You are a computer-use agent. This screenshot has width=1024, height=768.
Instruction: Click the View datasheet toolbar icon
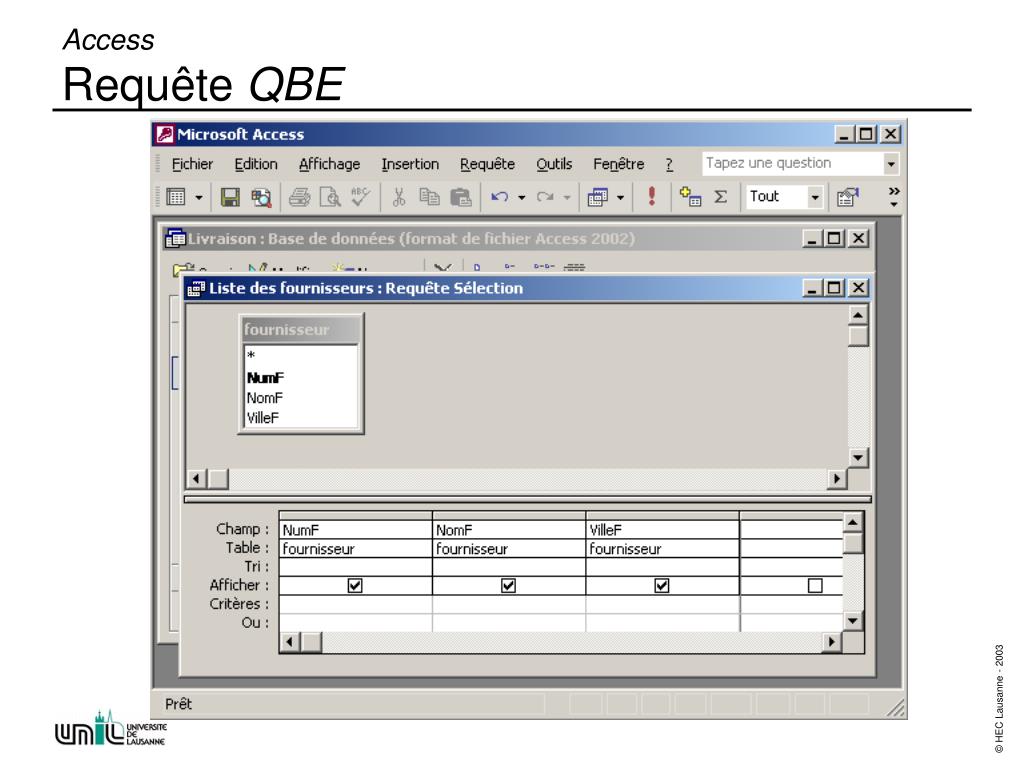click(176, 197)
